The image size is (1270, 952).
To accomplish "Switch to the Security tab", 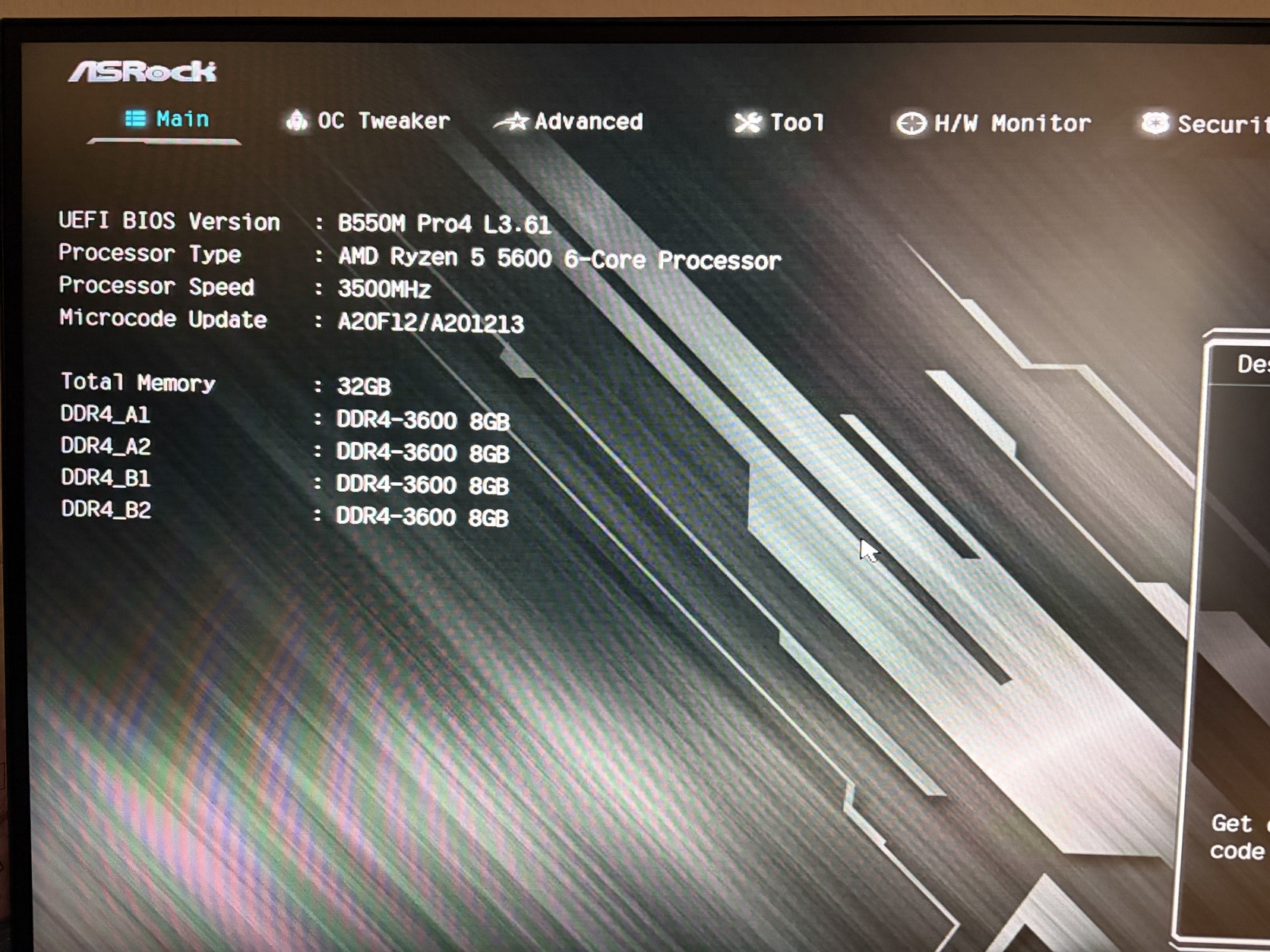I will [1205, 124].
